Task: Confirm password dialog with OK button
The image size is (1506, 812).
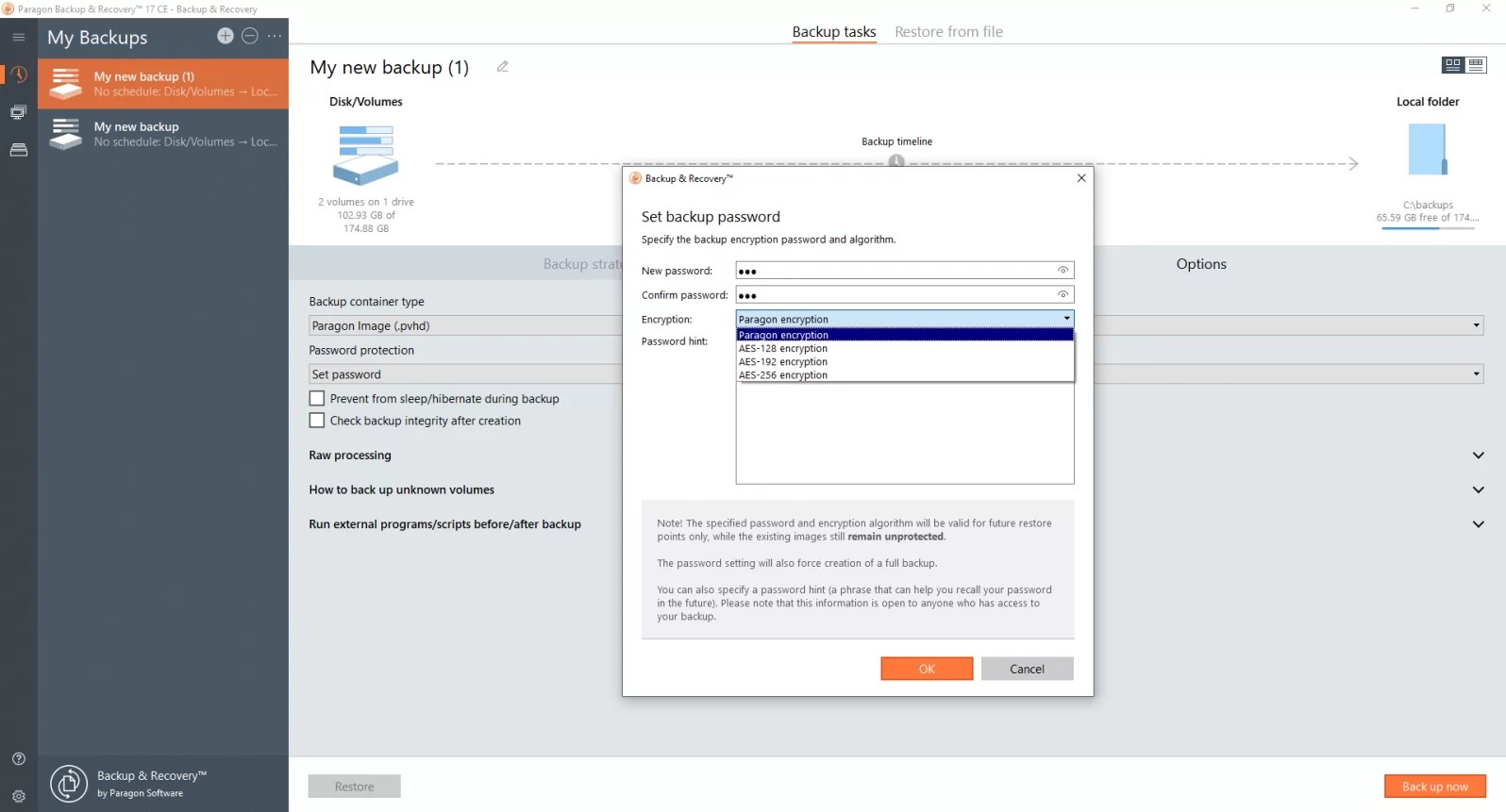Action: [927, 669]
